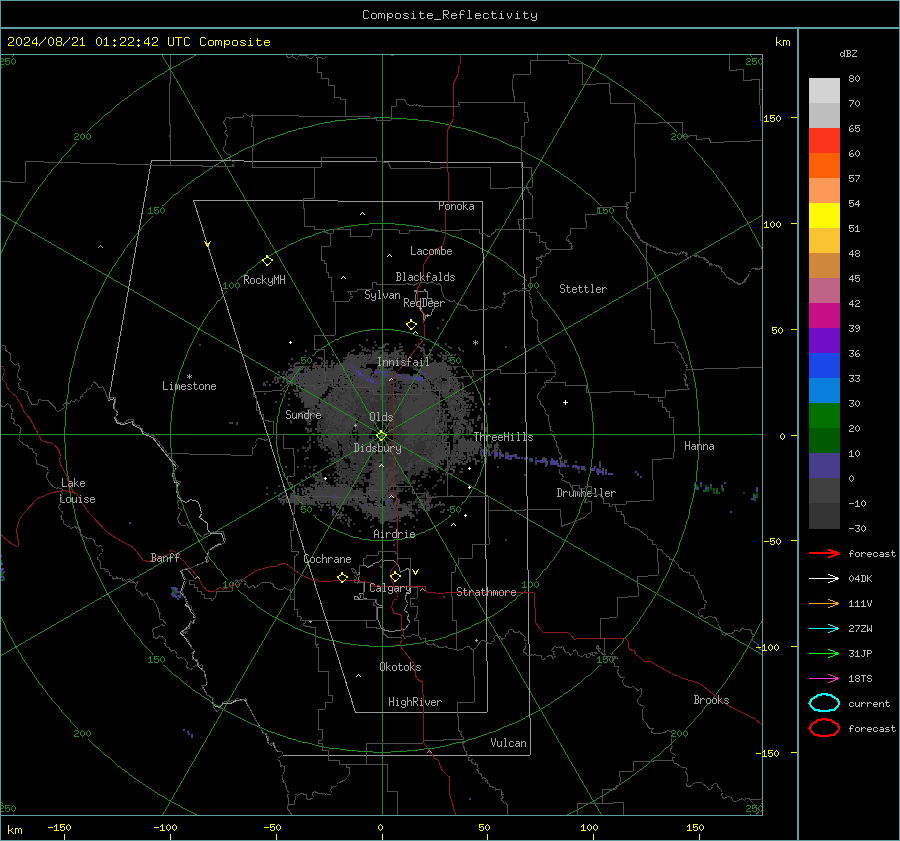Pick the bright yellow 51–54 dBZ swatch
Image resolution: width=900 pixels, height=841 pixels.
(x=824, y=216)
